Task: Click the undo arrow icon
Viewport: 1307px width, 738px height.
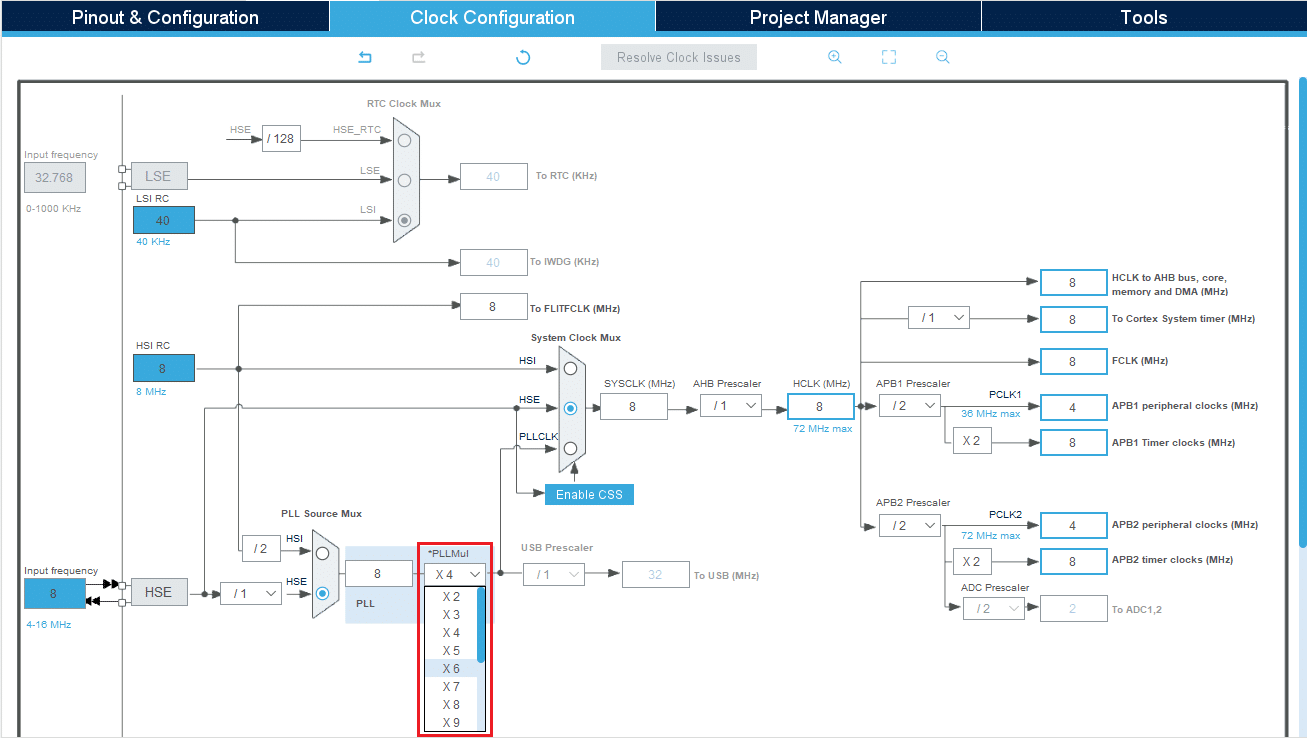Action: click(x=365, y=57)
